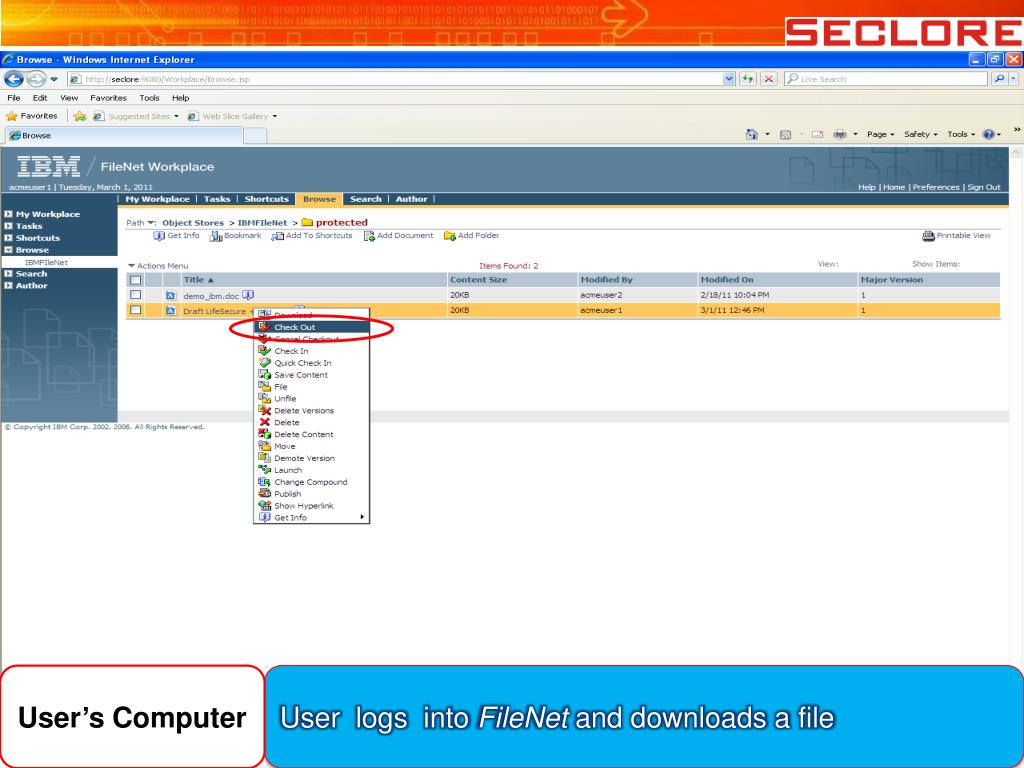The width and height of the screenshot is (1024, 768).
Task: Click the document icon for Draft LifeSecure
Action: click(x=171, y=311)
